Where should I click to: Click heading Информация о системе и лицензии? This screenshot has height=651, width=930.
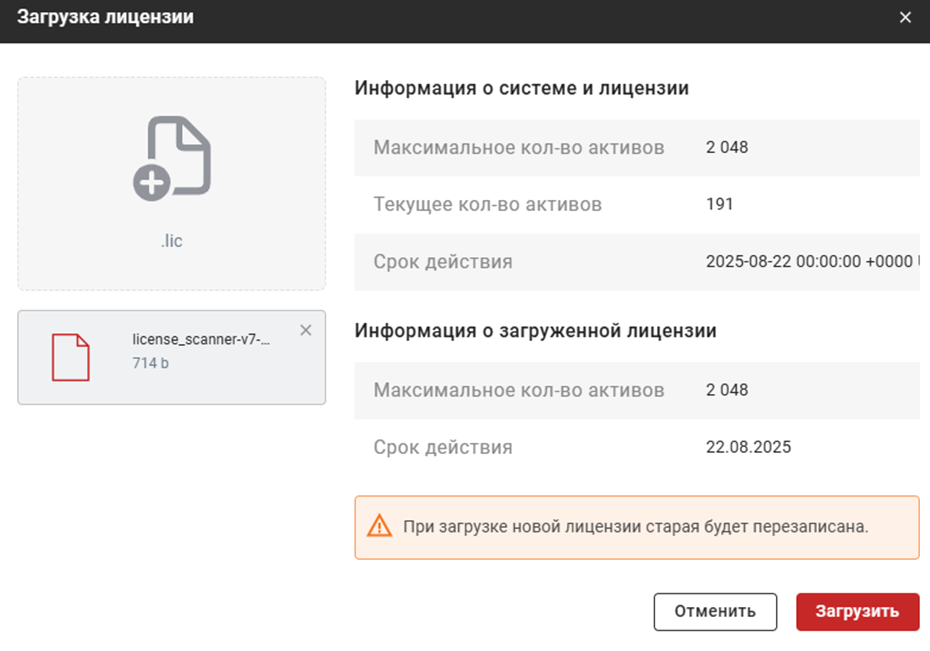[522, 88]
